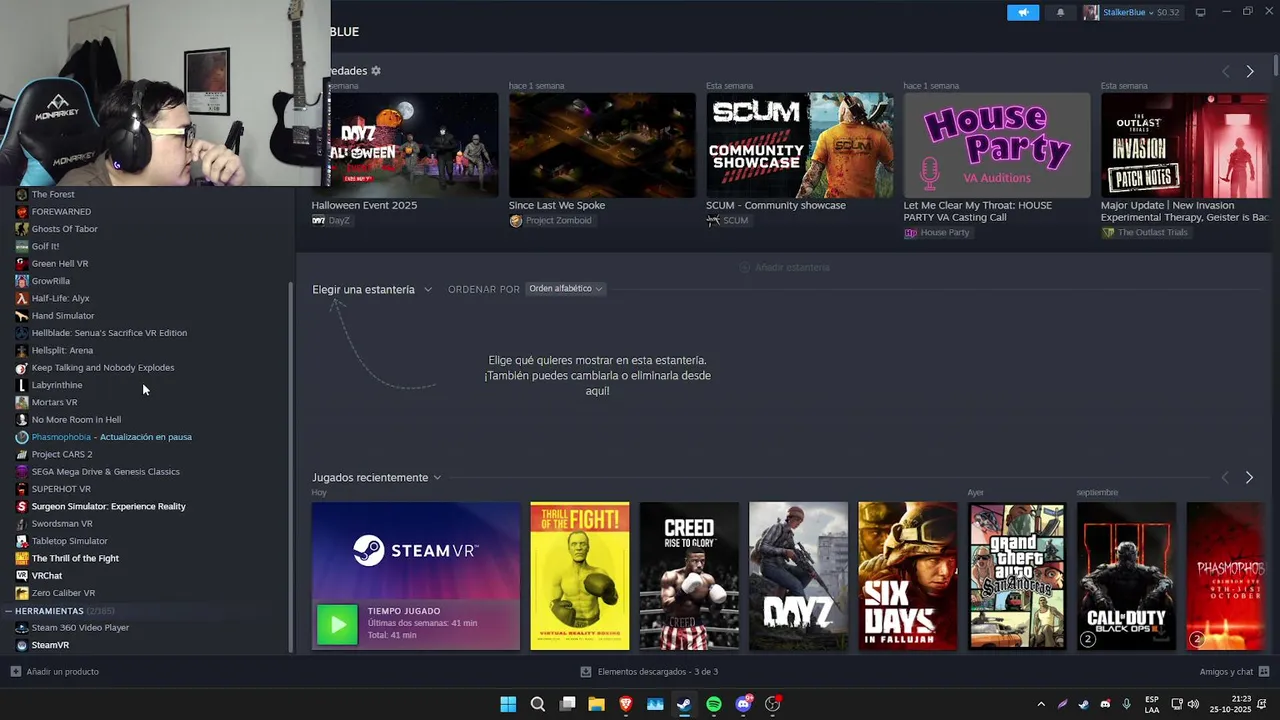Select SEGA Mega Drive & Genesis Classics
The height and width of the screenshot is (720, 1280).
tap(105, 472)
